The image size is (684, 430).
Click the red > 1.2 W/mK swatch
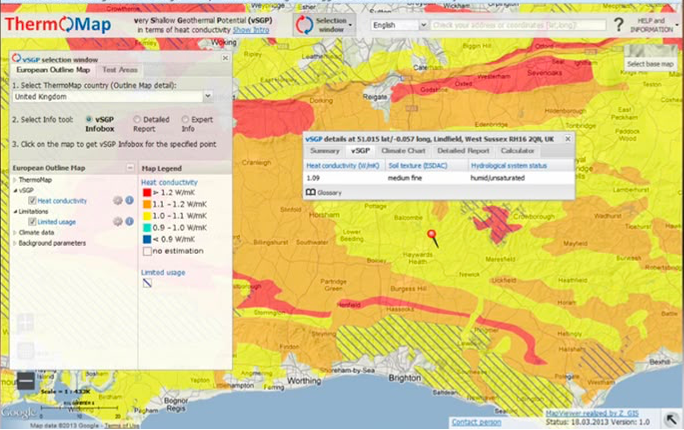coord(147,192)
